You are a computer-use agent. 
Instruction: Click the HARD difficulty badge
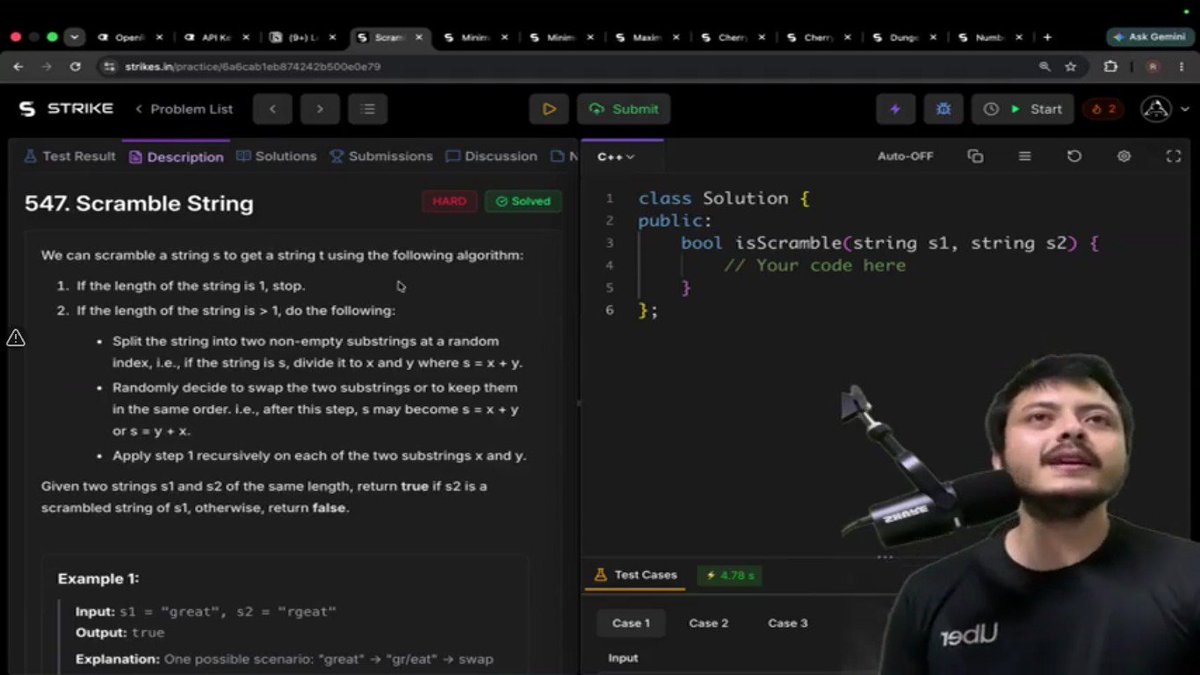coord(449,201)
